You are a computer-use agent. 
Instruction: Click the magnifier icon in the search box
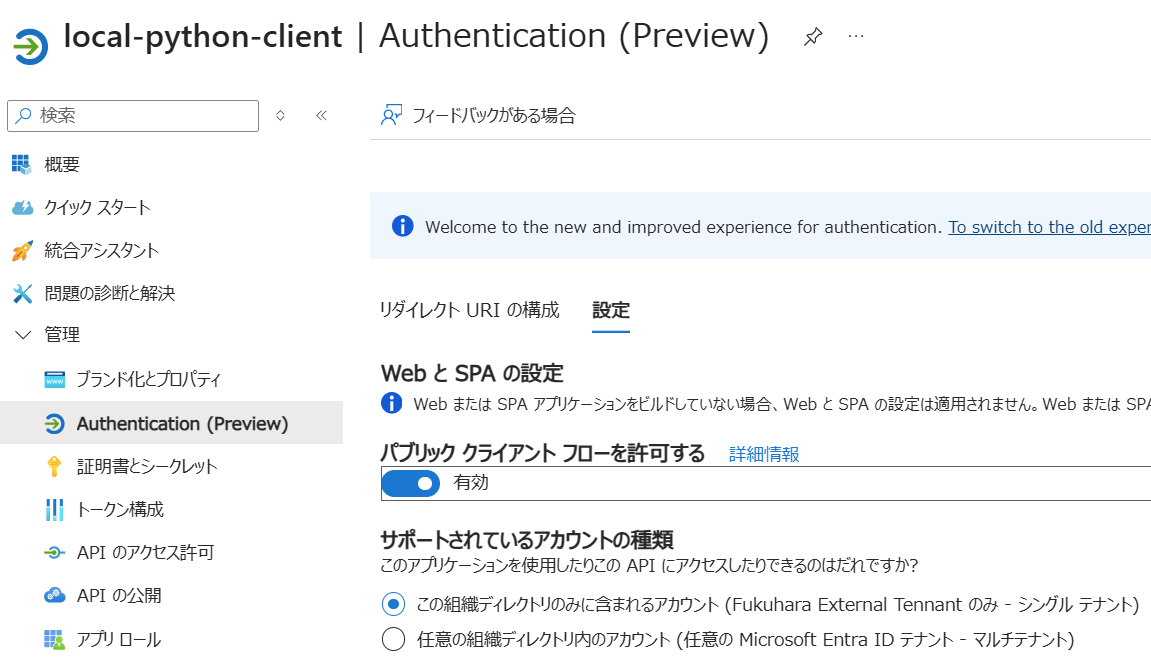[x=23, y=115]
